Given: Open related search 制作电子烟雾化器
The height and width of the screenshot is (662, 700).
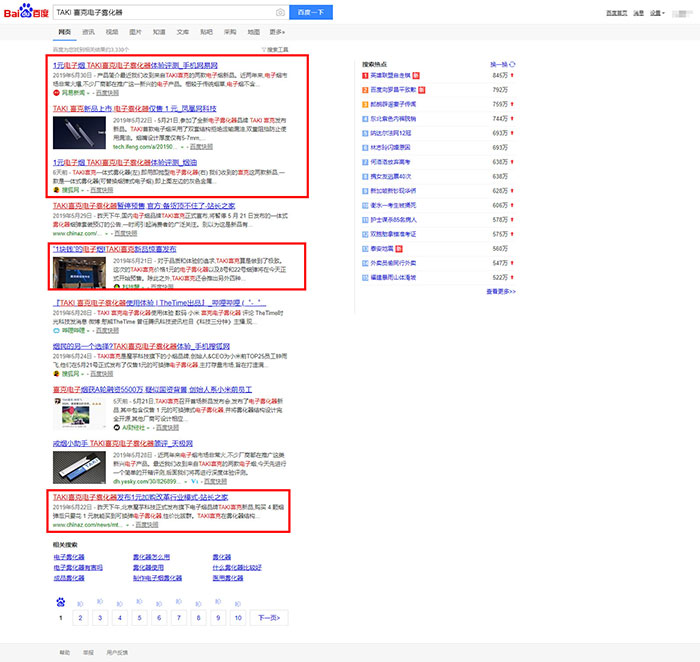Looking at the screenshot, I should (158, 578).
